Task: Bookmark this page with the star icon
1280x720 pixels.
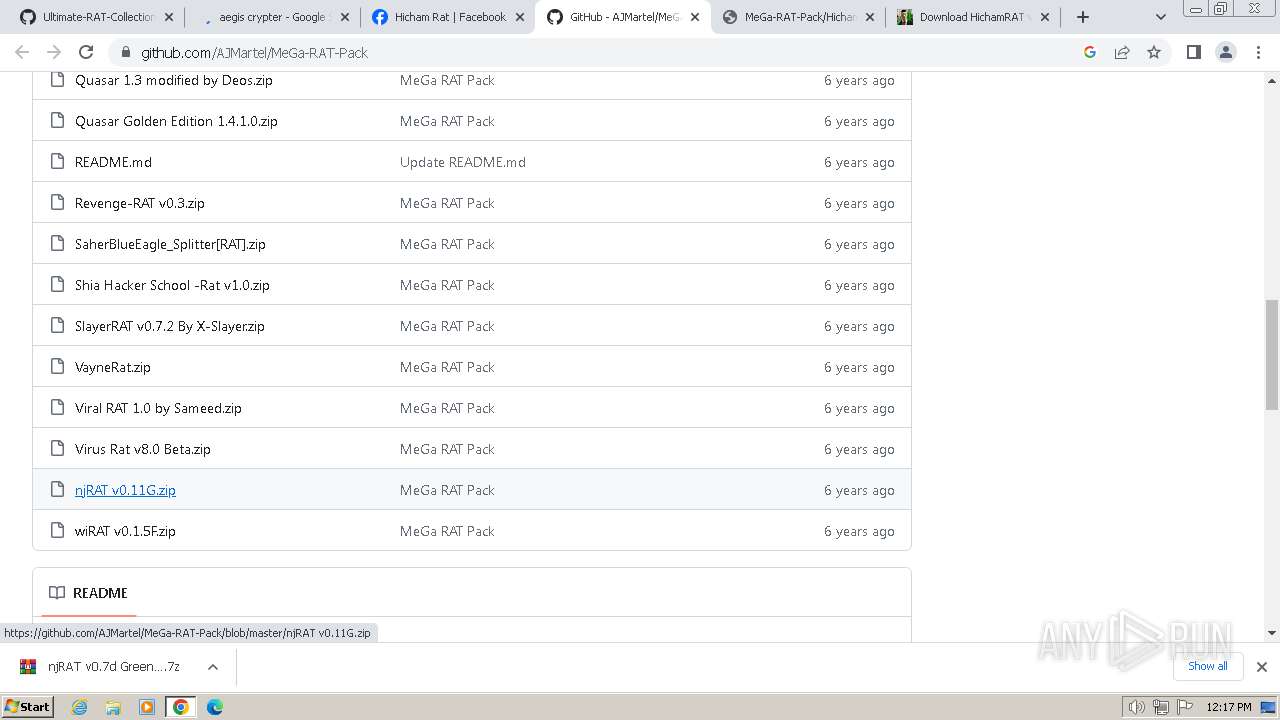Action: (x=1154, y=52)
